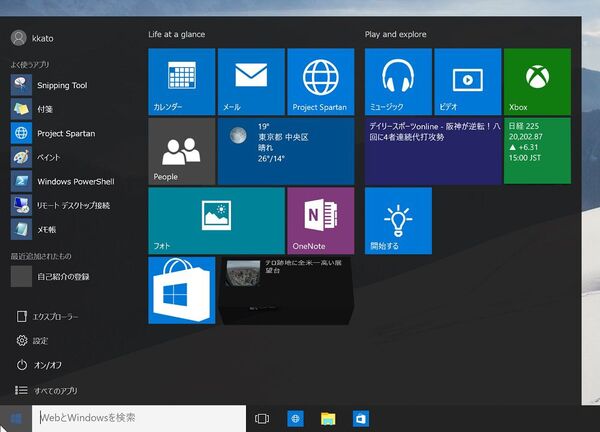This screenshot has width=600, height=432.
Task: Open the ミュージック music tile
Action: coord(398,82)
